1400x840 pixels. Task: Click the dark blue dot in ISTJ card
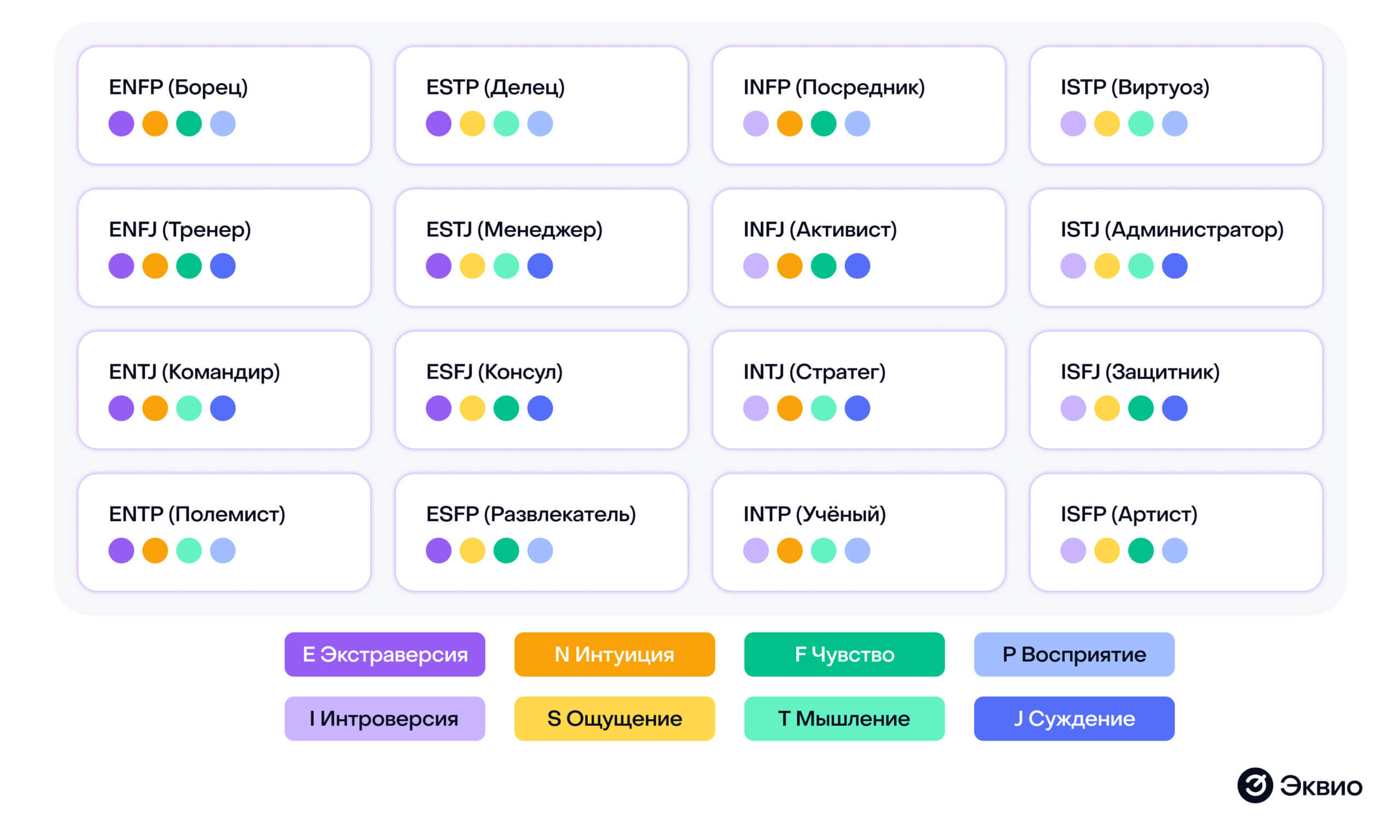pyautogui.click(x=1174, y=266)
